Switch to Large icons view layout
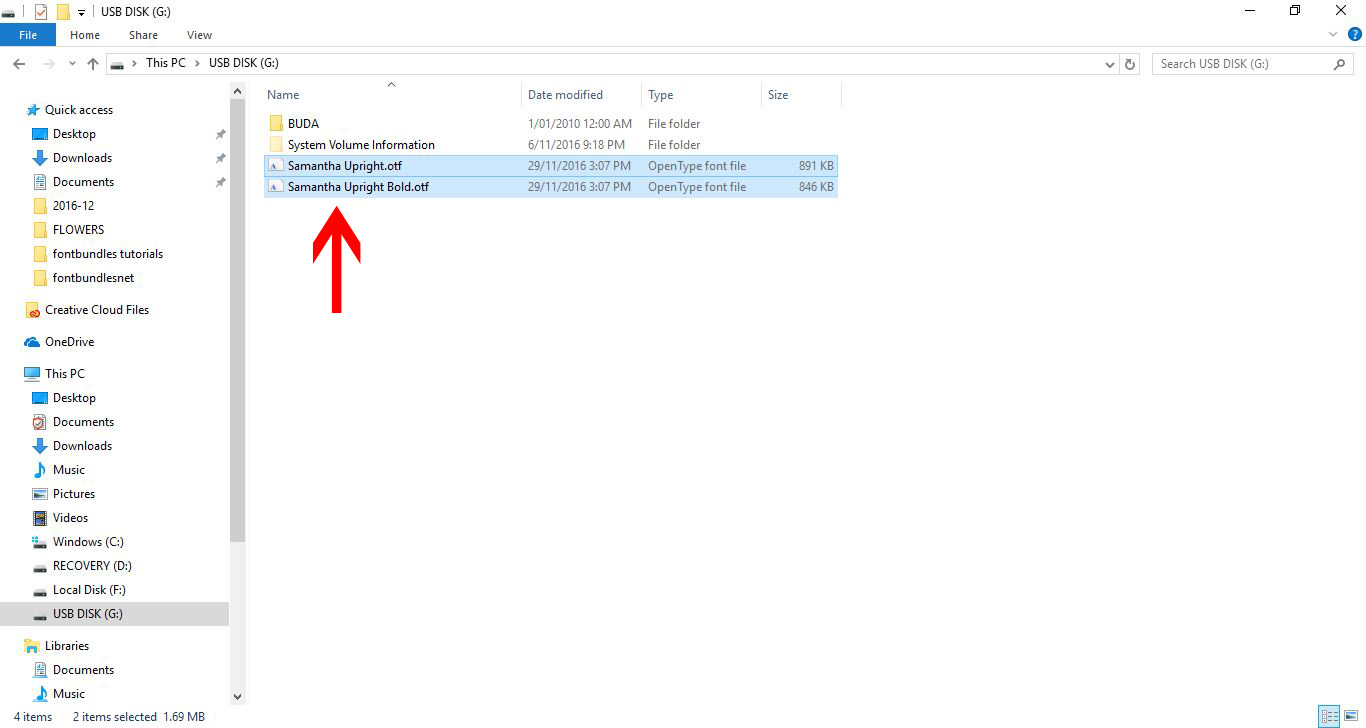The height and width of the screenshot is (728, 1366). tap(1351, 716)
